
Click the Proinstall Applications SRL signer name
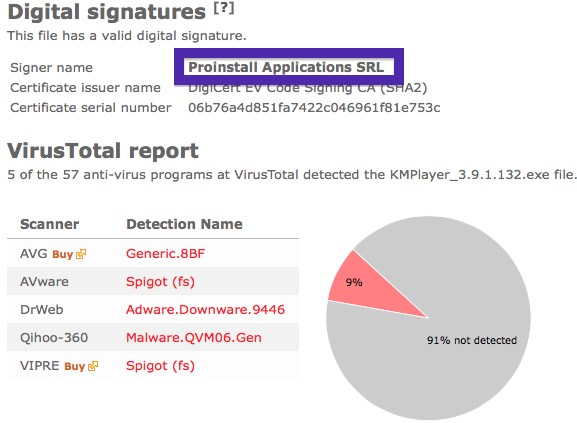(x=286, y=67)
